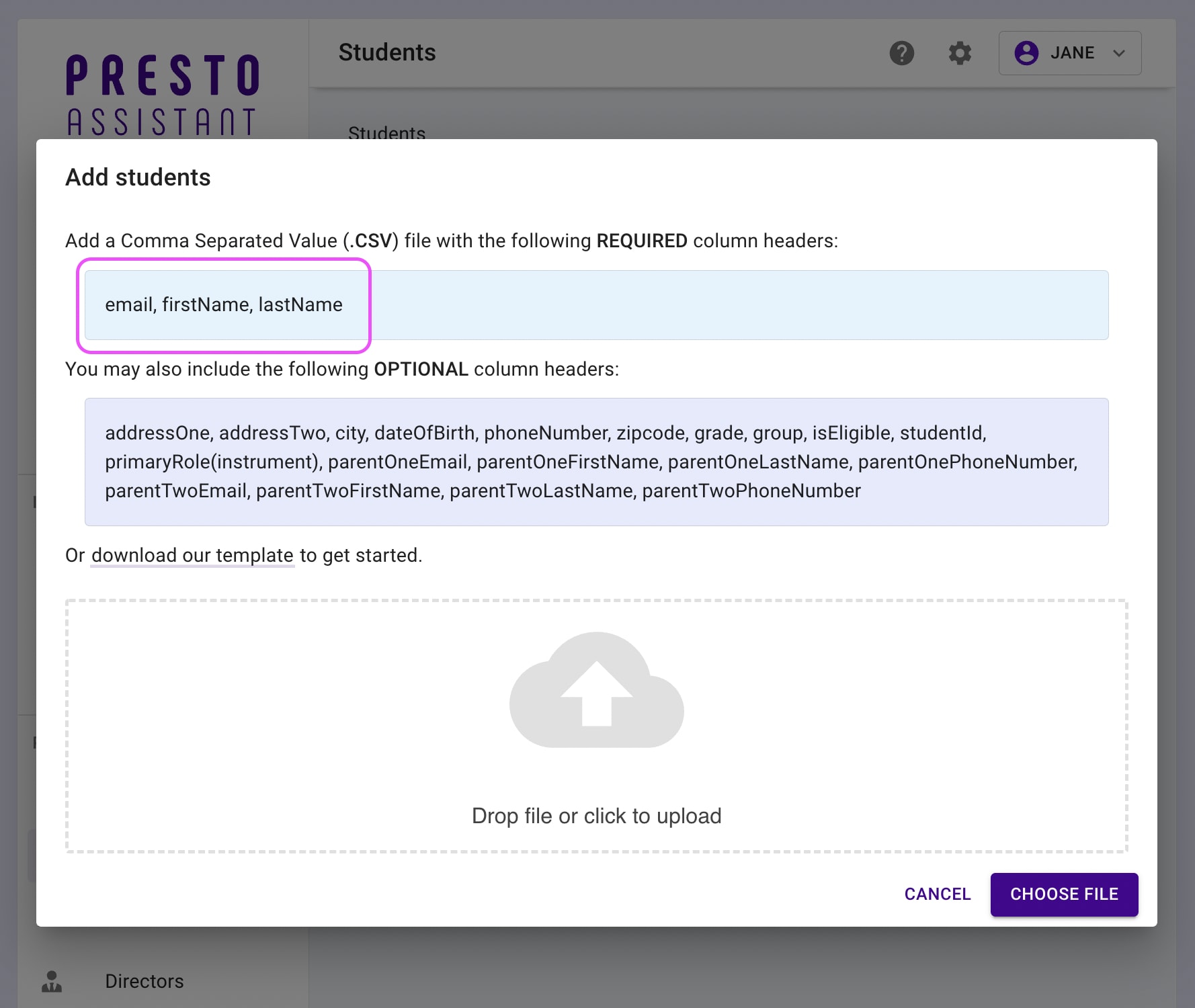Click the Add students dialog title
The width and height of the screenshot is (1195, 1008).
[x=138, y=177]
